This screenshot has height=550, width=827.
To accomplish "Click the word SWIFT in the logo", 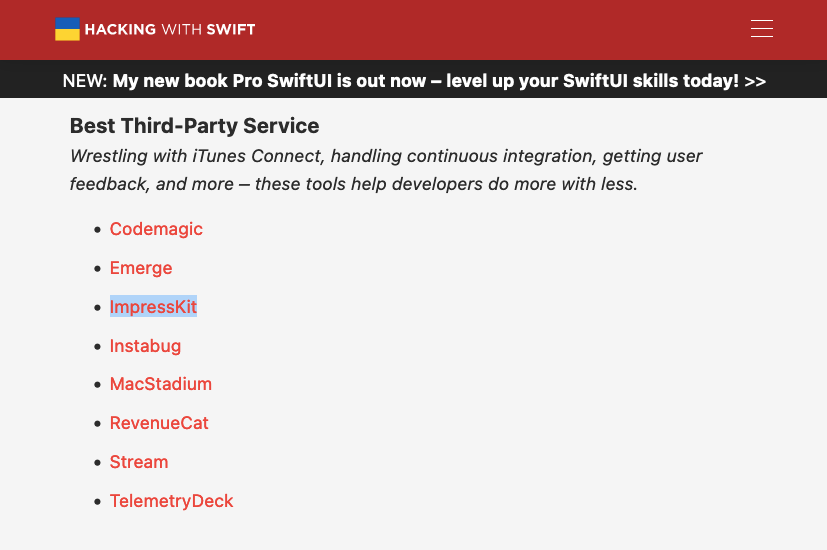I will click(x=230, y=29).
